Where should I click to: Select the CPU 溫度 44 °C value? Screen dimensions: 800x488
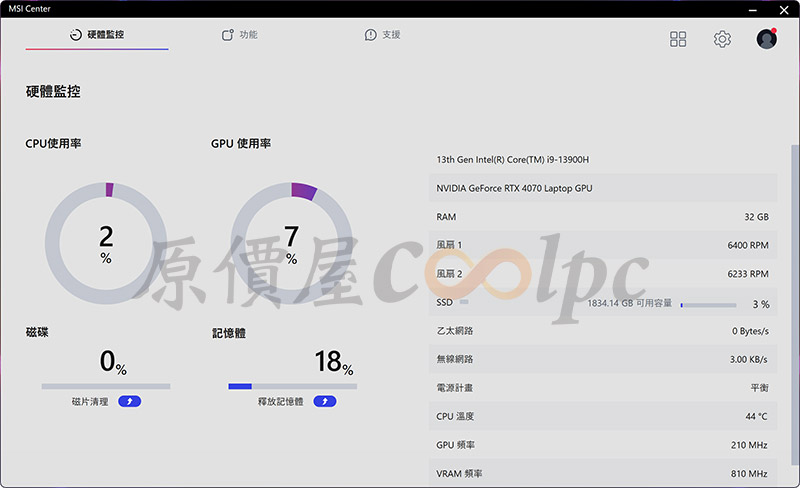point(756,417)
